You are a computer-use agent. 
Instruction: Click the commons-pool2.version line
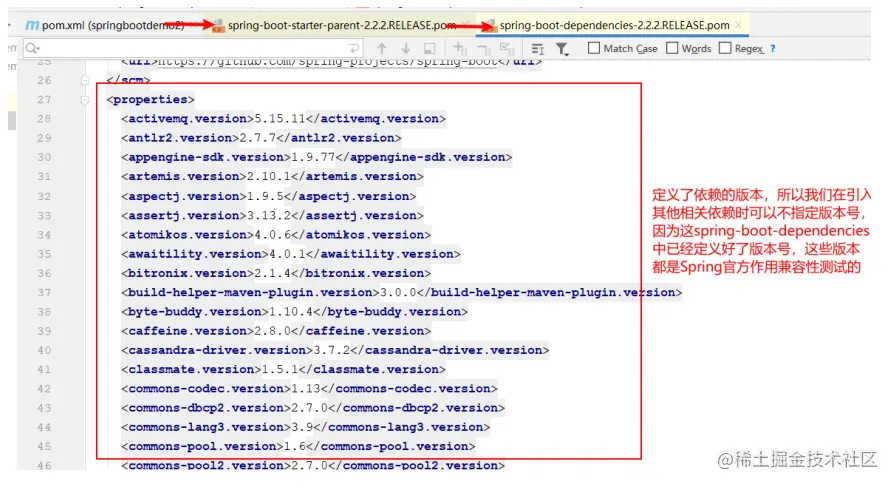[313, 465]
